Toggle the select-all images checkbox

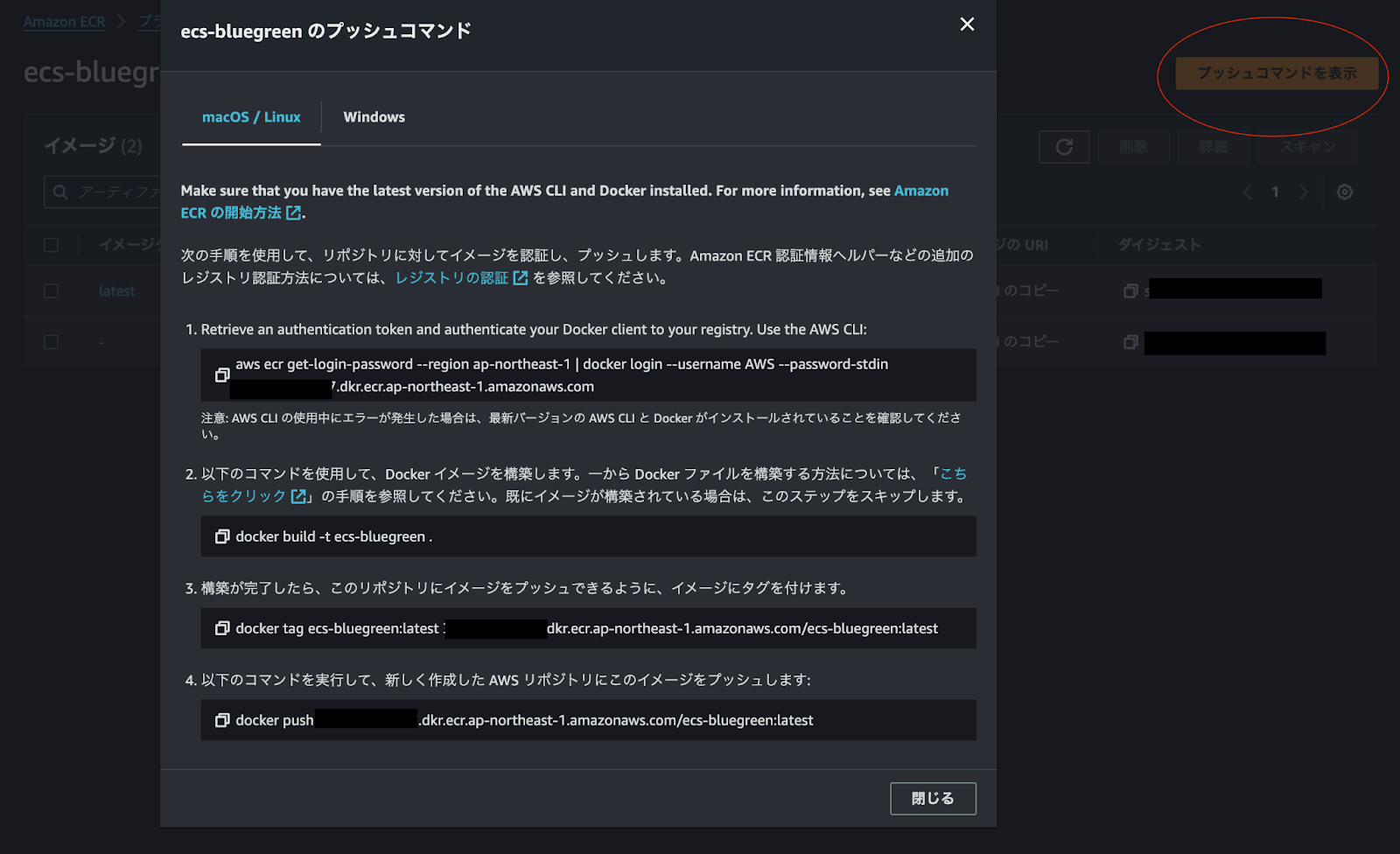point(52,245)
